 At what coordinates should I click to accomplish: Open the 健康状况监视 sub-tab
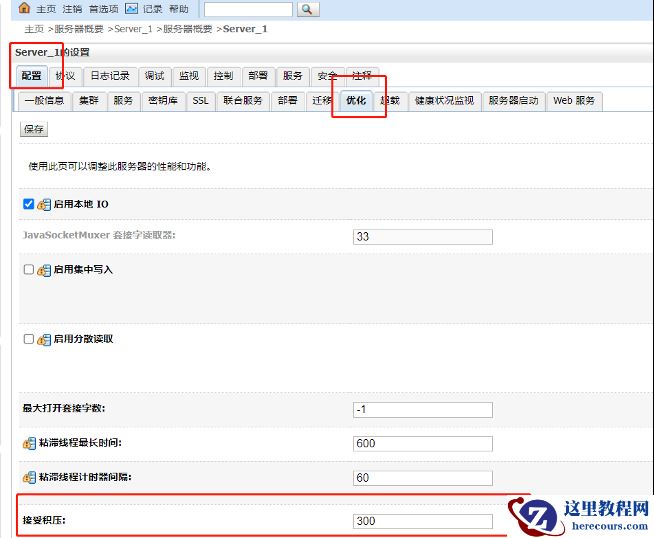pos(445,101)
